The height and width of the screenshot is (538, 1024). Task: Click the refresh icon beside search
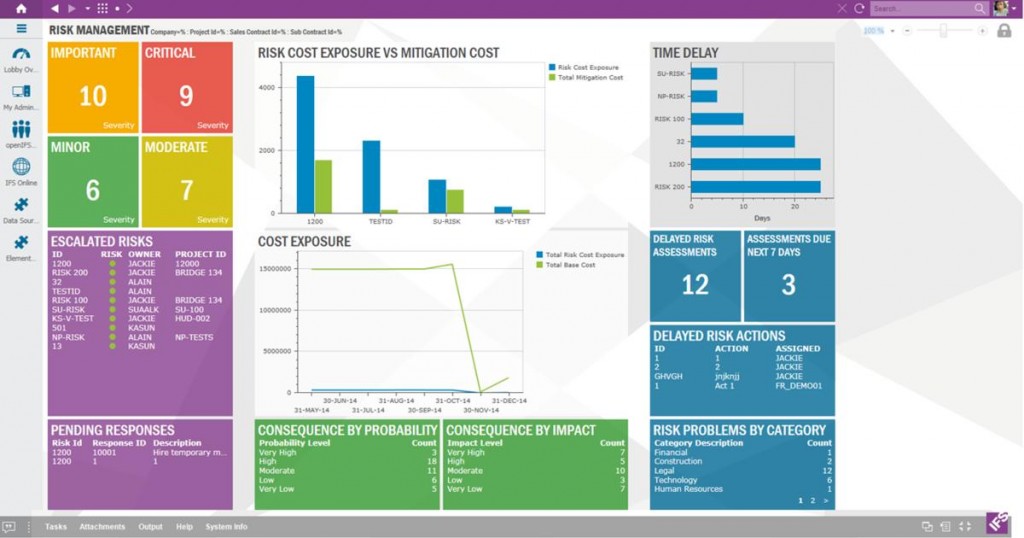click(x=859, y=8)
